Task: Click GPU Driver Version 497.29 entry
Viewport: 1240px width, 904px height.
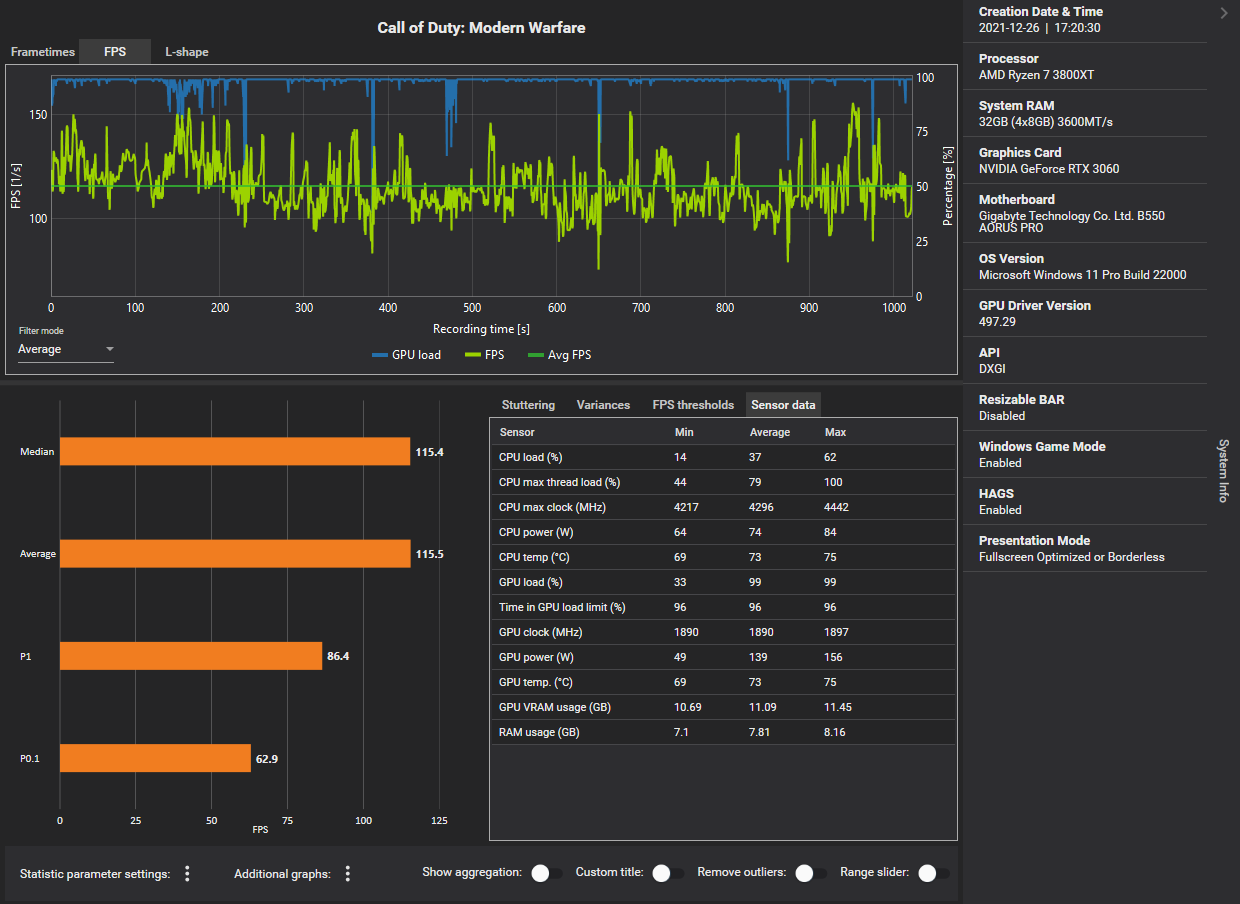Action: pyautogui.click(x=1085, y=313)
